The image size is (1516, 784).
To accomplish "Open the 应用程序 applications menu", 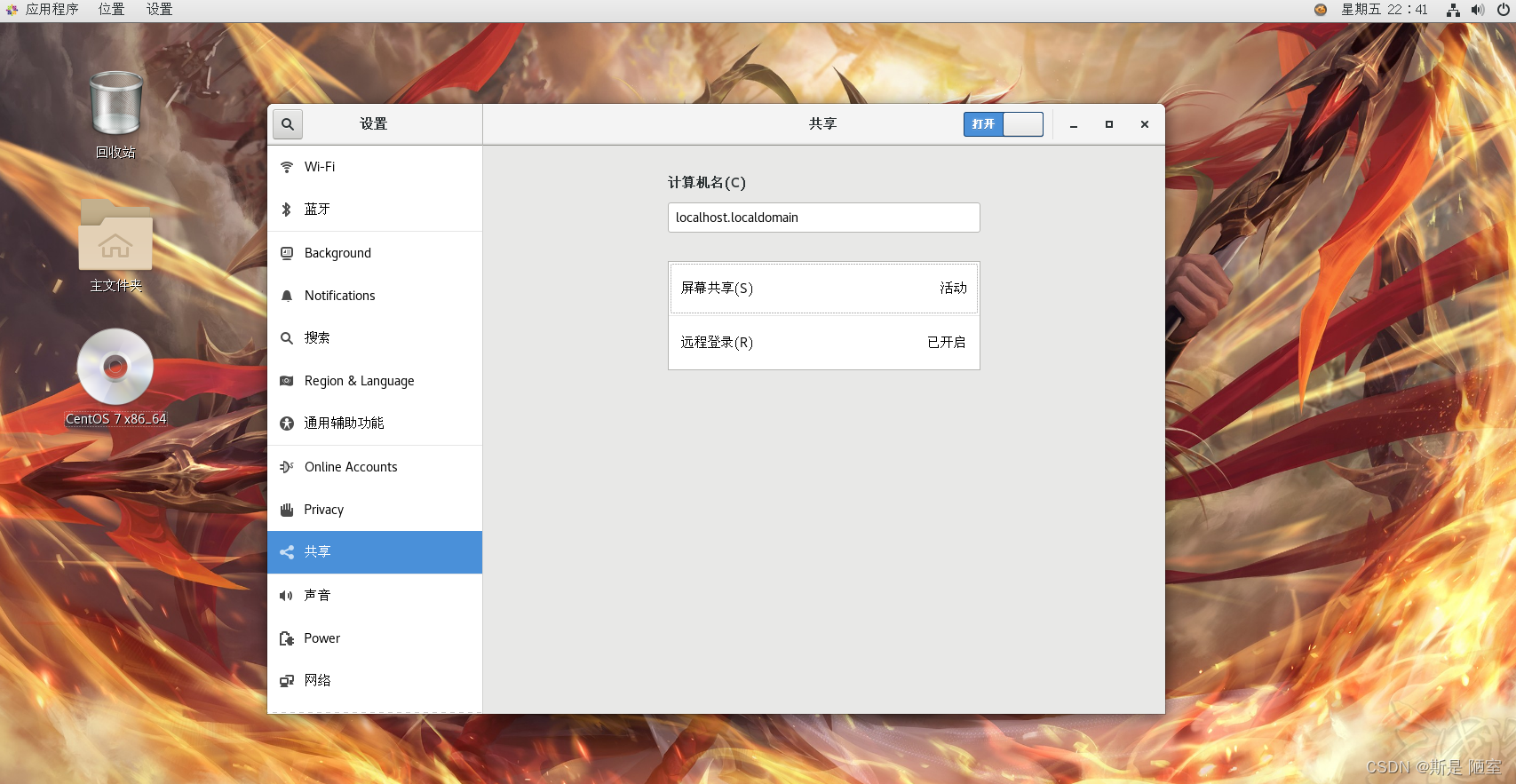I will pyautogui.click(x=52, y=10).
